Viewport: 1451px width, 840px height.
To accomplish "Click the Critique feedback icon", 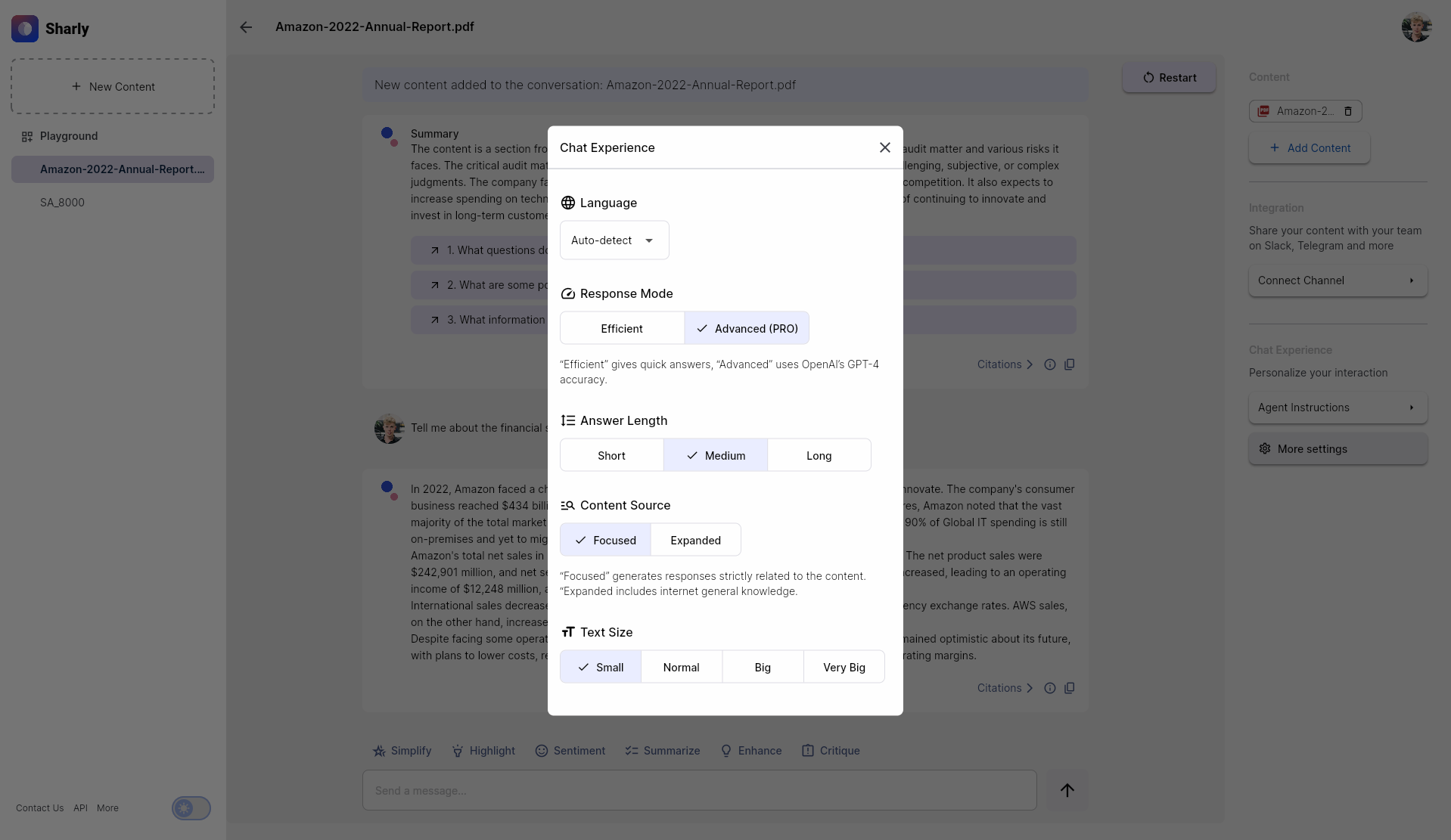I will point(808,750).
